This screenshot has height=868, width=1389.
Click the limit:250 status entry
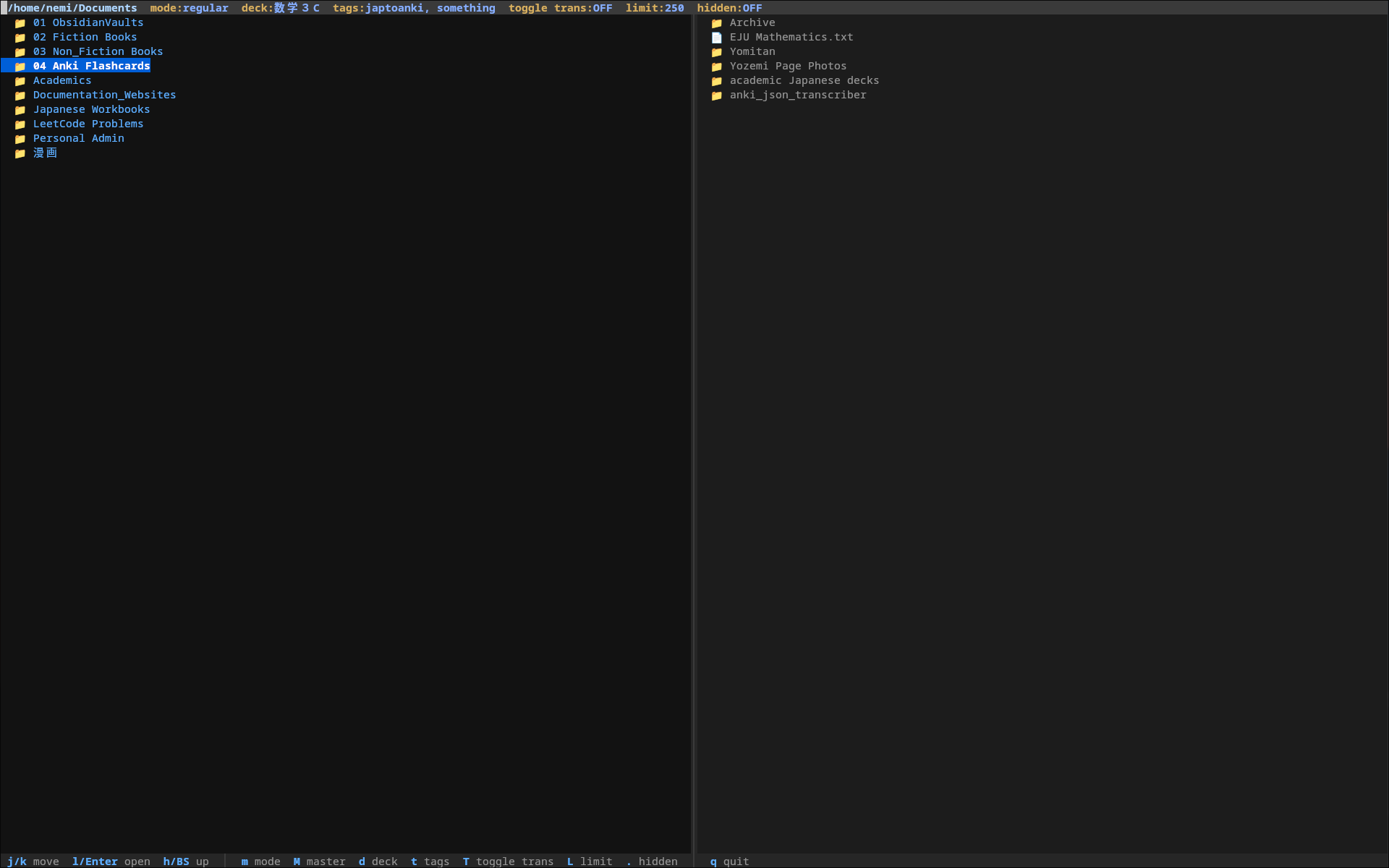coord(655,8)
